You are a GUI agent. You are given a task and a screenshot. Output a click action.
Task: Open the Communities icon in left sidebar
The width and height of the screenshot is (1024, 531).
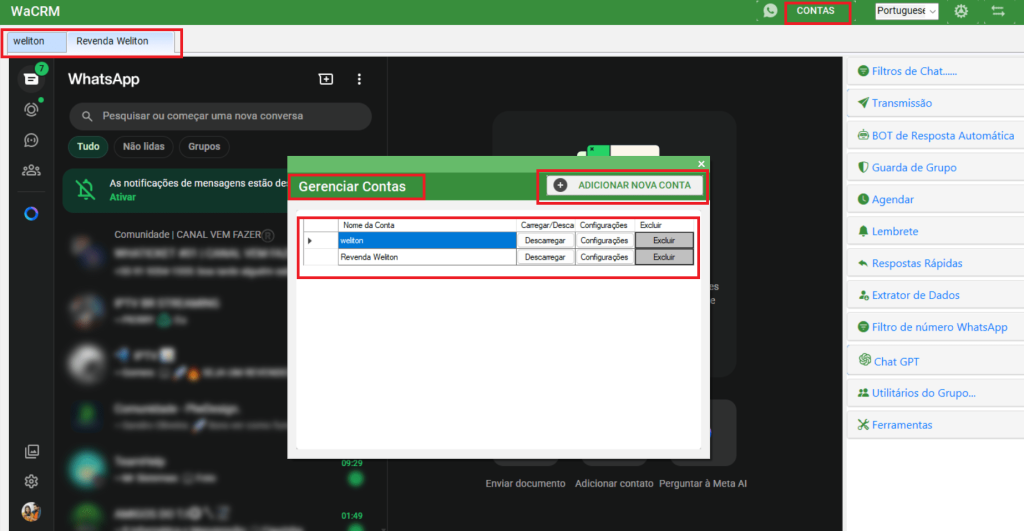31,170
